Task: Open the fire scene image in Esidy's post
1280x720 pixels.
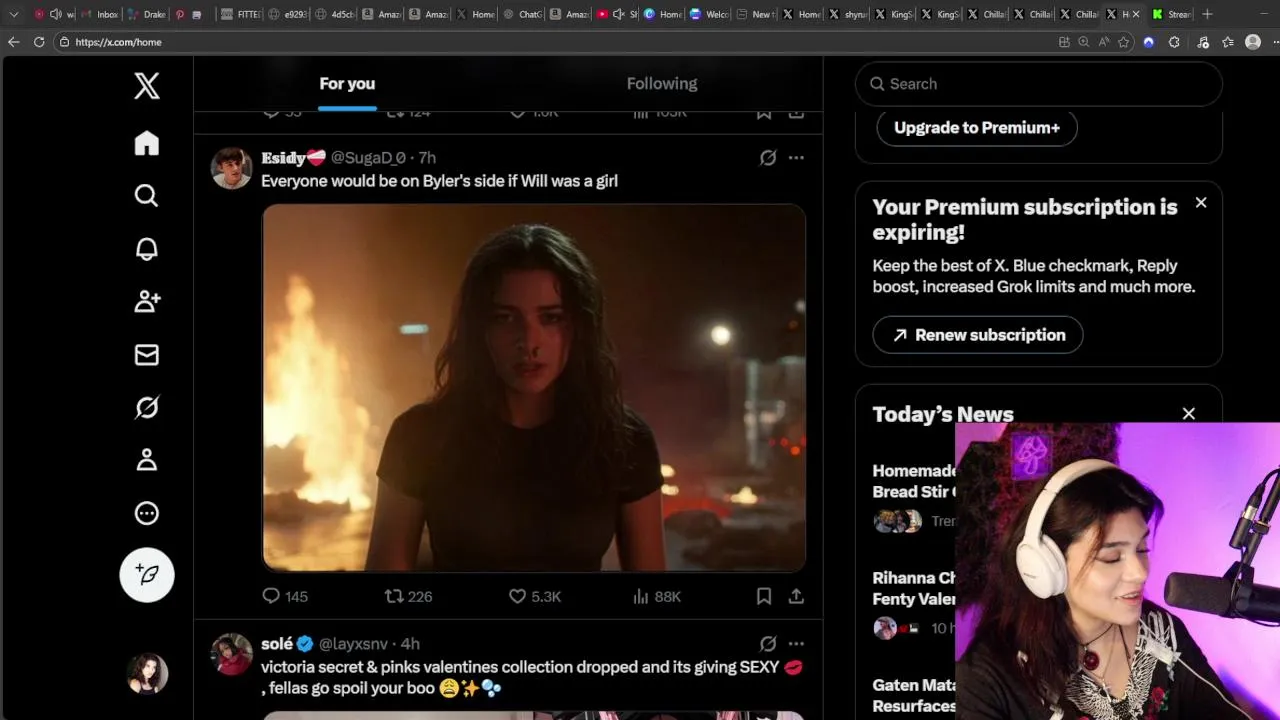Action: point(534,388)
